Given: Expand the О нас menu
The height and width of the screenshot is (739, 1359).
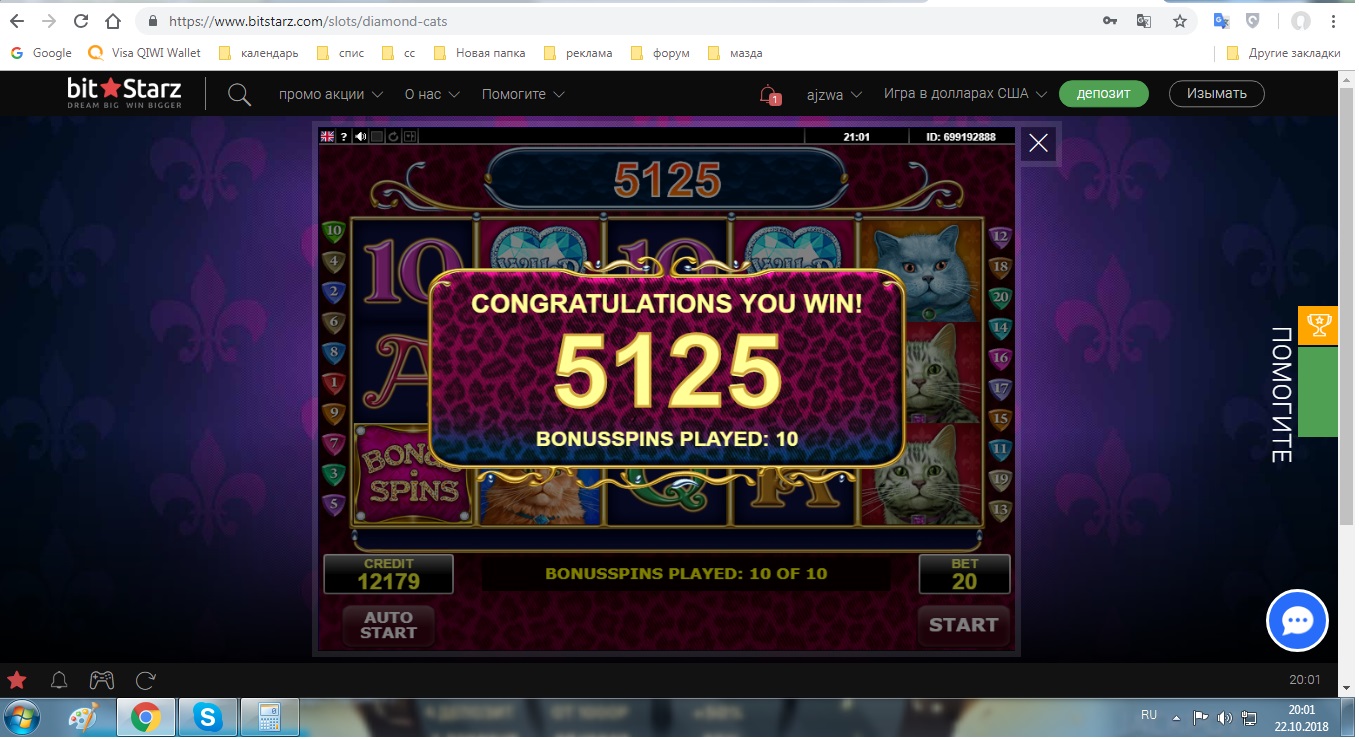Looking at the screenshot, I should tap(432, 94).
